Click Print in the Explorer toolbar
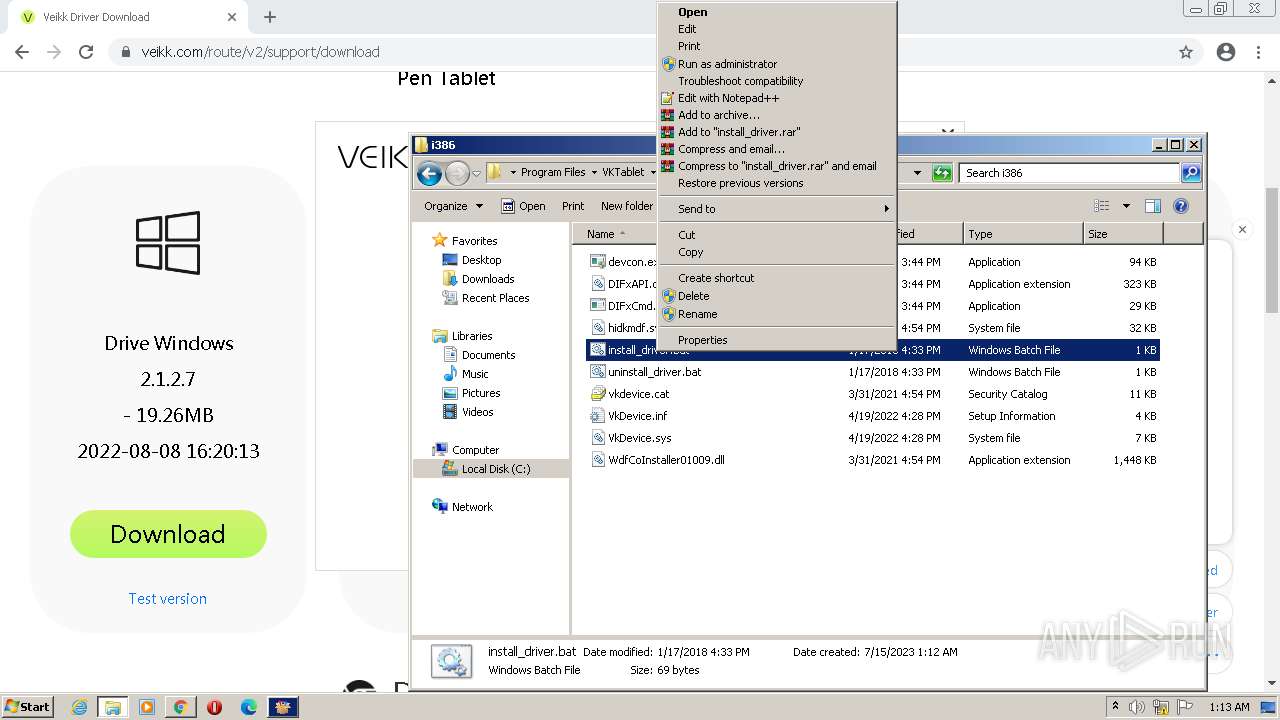The height and width of the screenshot is (720, 1280). click(573, 206)
